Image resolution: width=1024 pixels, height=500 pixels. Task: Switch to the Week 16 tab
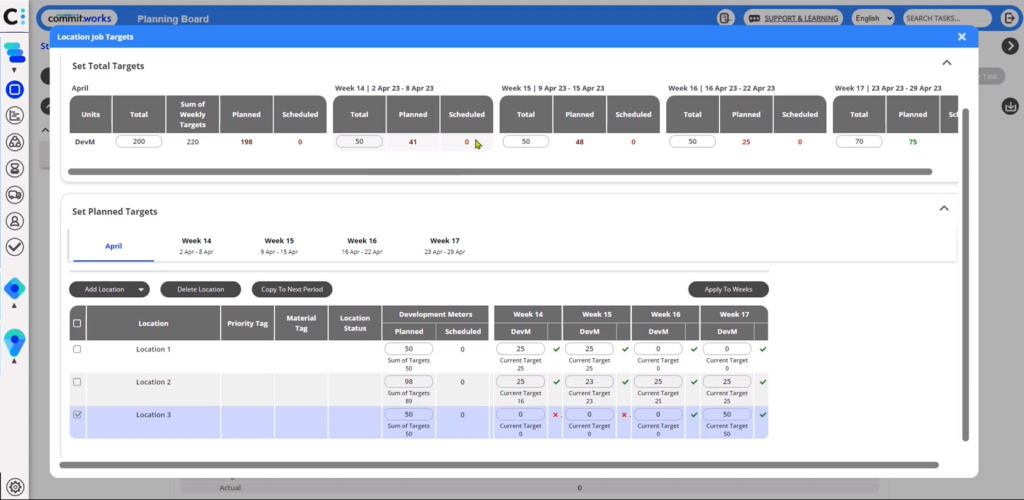(x=362, y=246)
